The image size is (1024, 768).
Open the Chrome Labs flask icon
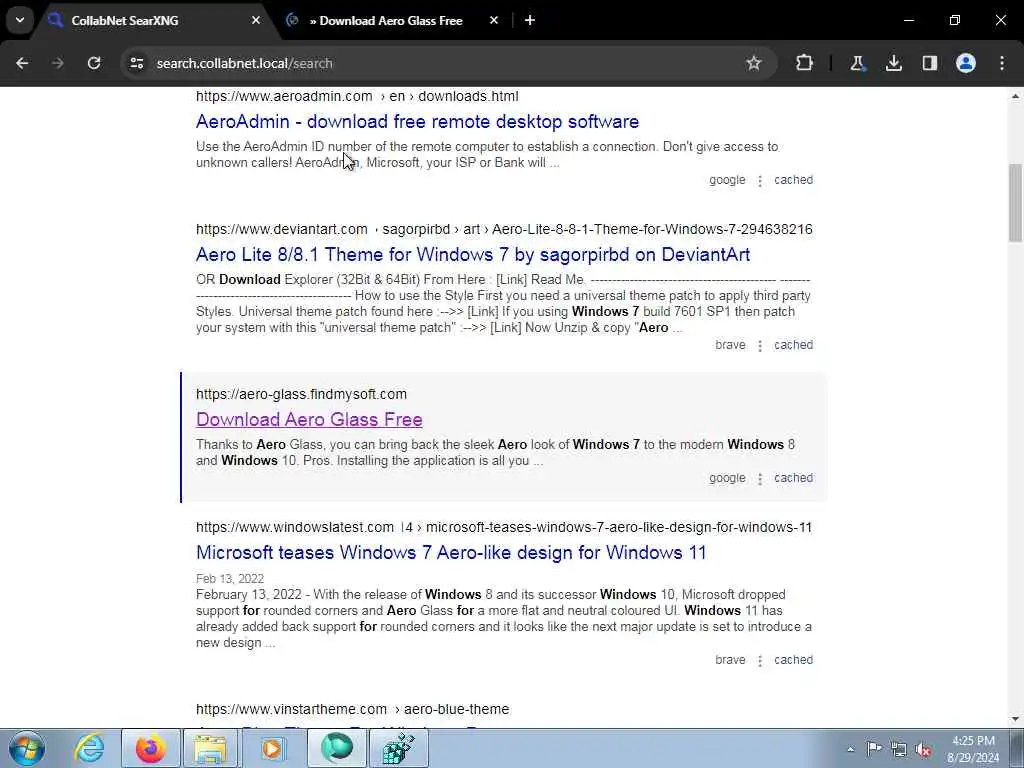click(x=857, y=63)
